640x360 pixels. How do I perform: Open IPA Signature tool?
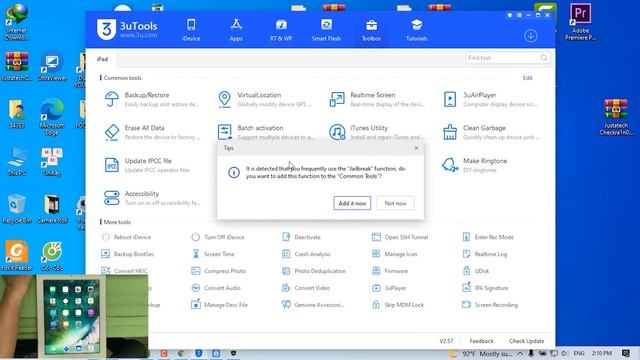click(x=485, y=288)
